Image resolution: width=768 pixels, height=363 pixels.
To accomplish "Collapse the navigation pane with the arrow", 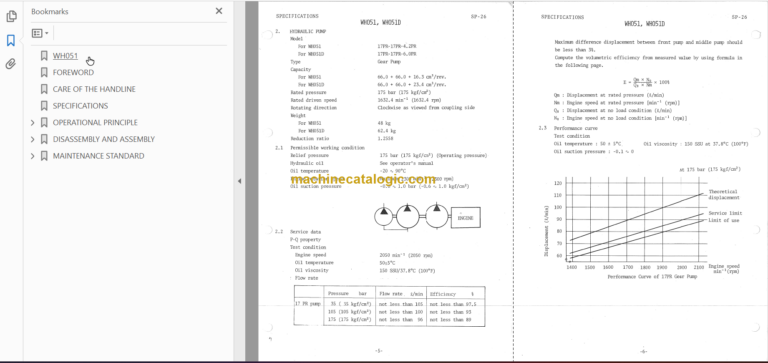I will click(x=239, y=181).
